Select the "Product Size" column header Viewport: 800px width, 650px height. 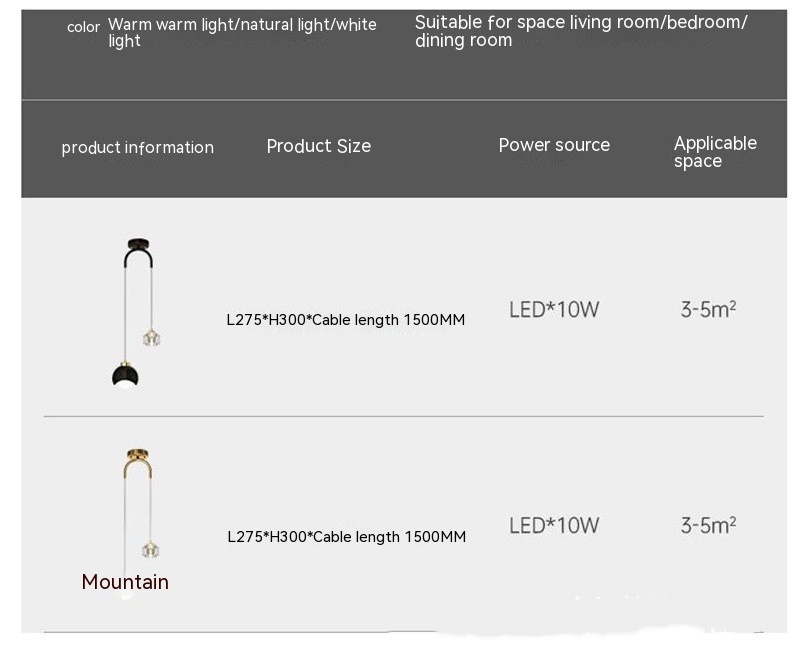318,146
